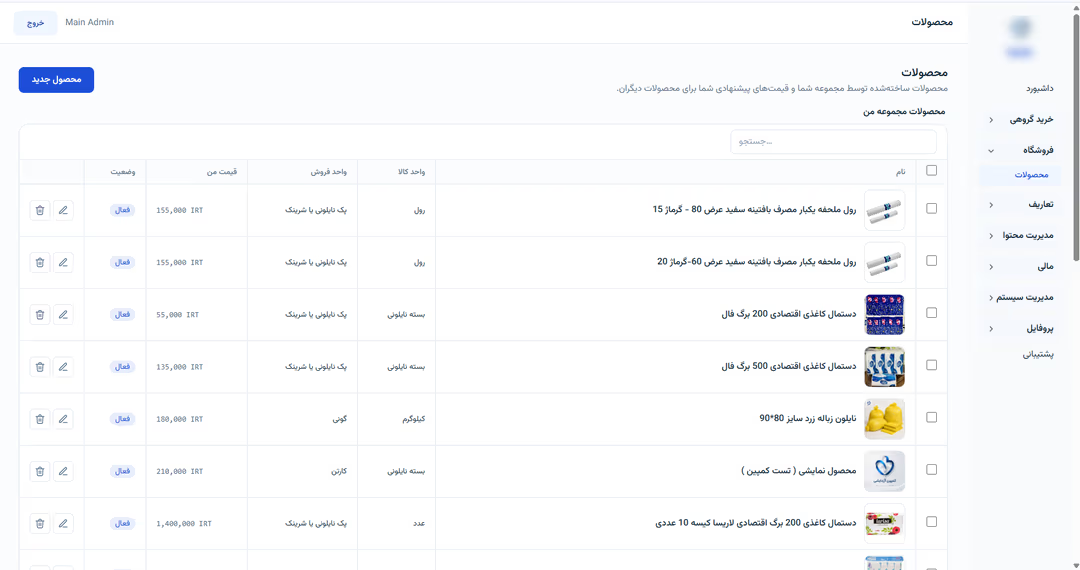Click the فعال badge for محصول نمایشی
1080x570 pixels.
tap(123, 471)
